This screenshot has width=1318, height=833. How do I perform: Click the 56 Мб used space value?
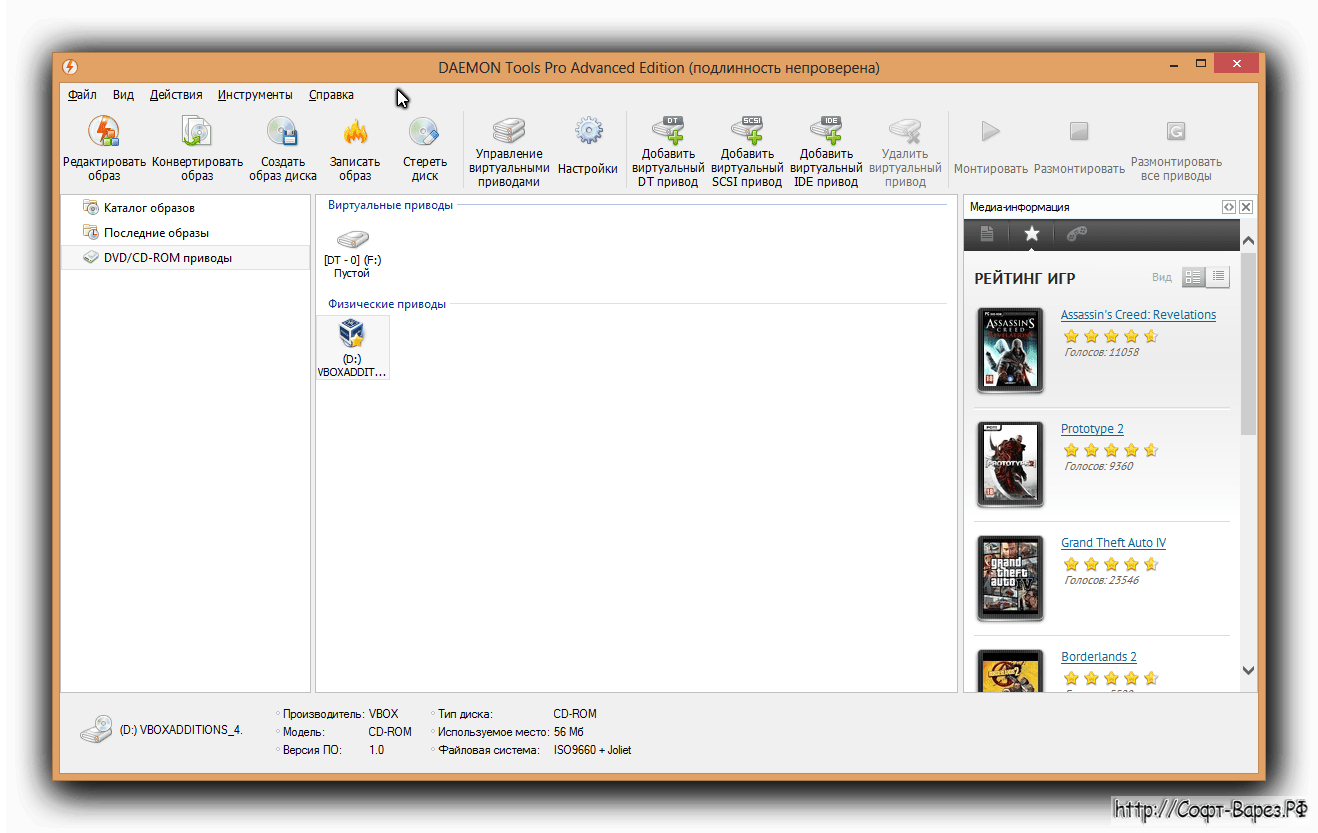click(x=568, y=732)
